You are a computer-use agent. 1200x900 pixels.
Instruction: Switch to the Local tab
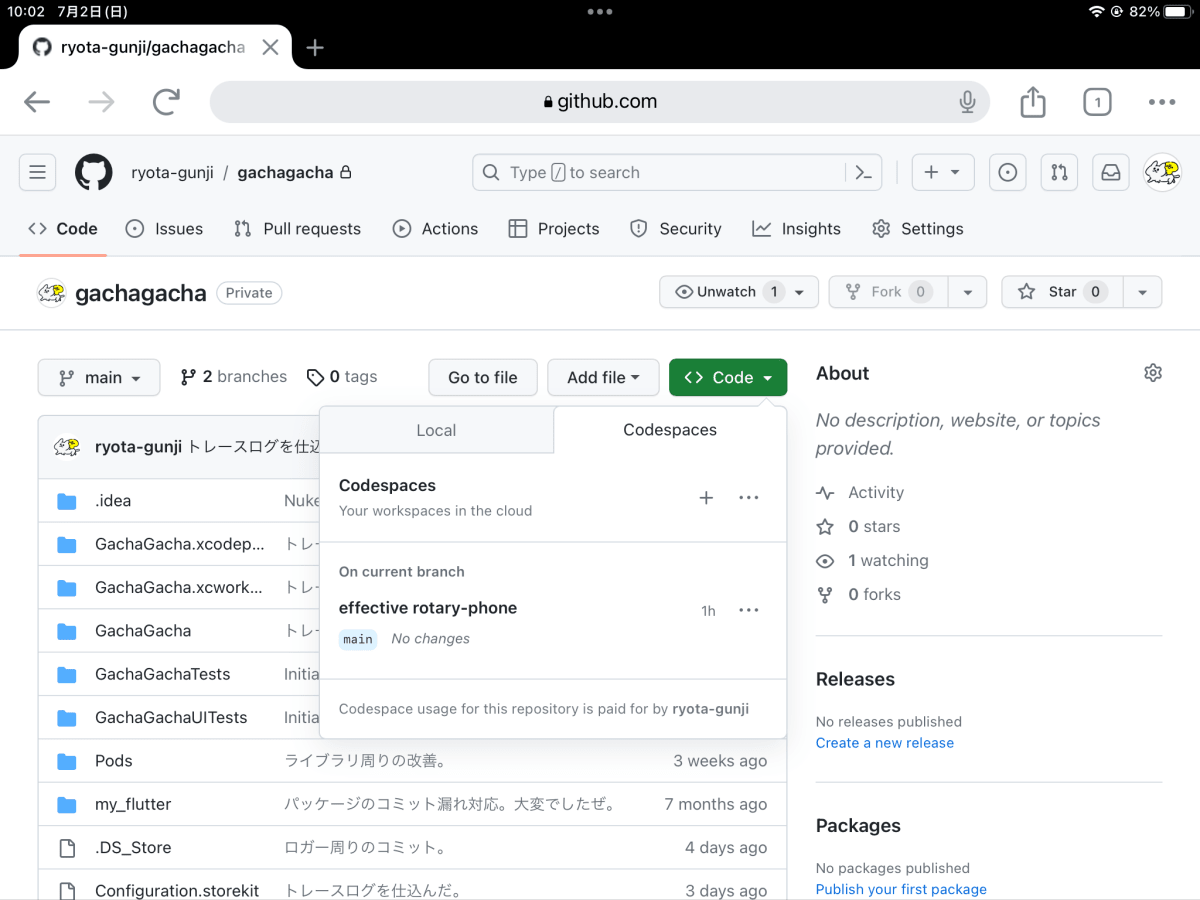(436, 430)
